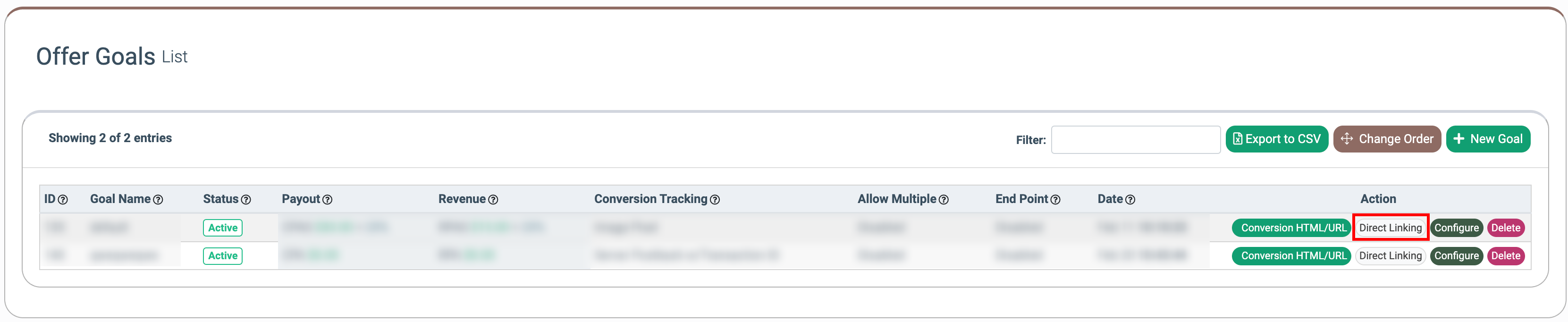Delete the first goal row

[1505, 228]
